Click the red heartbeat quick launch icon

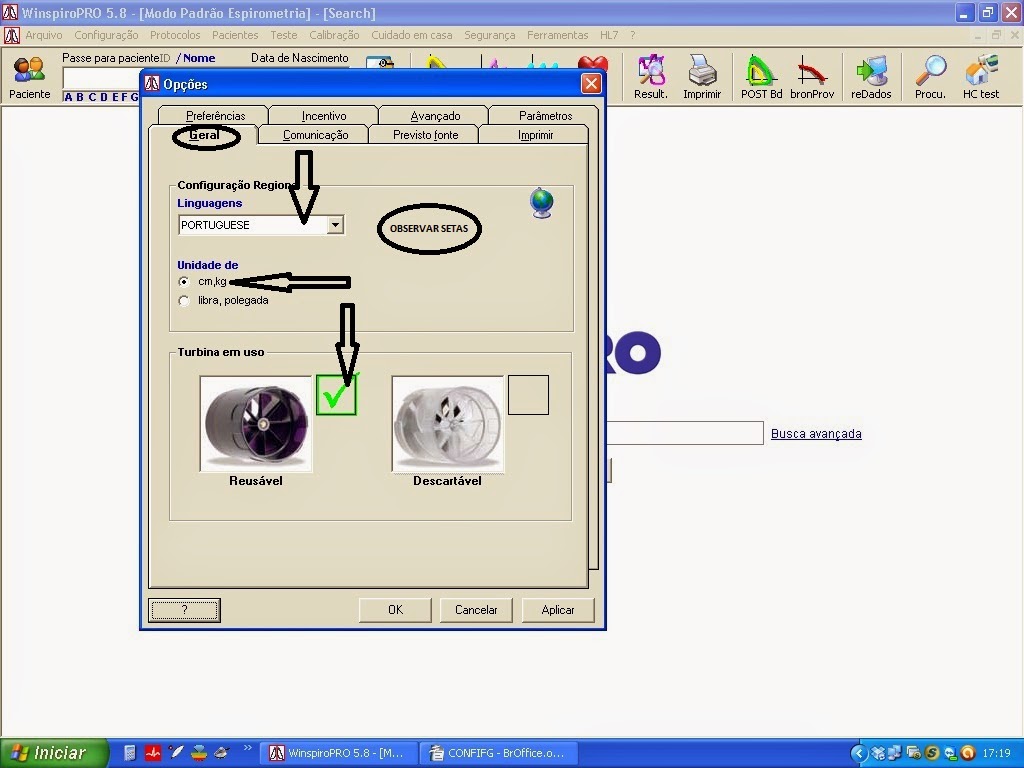coord(153,753)
